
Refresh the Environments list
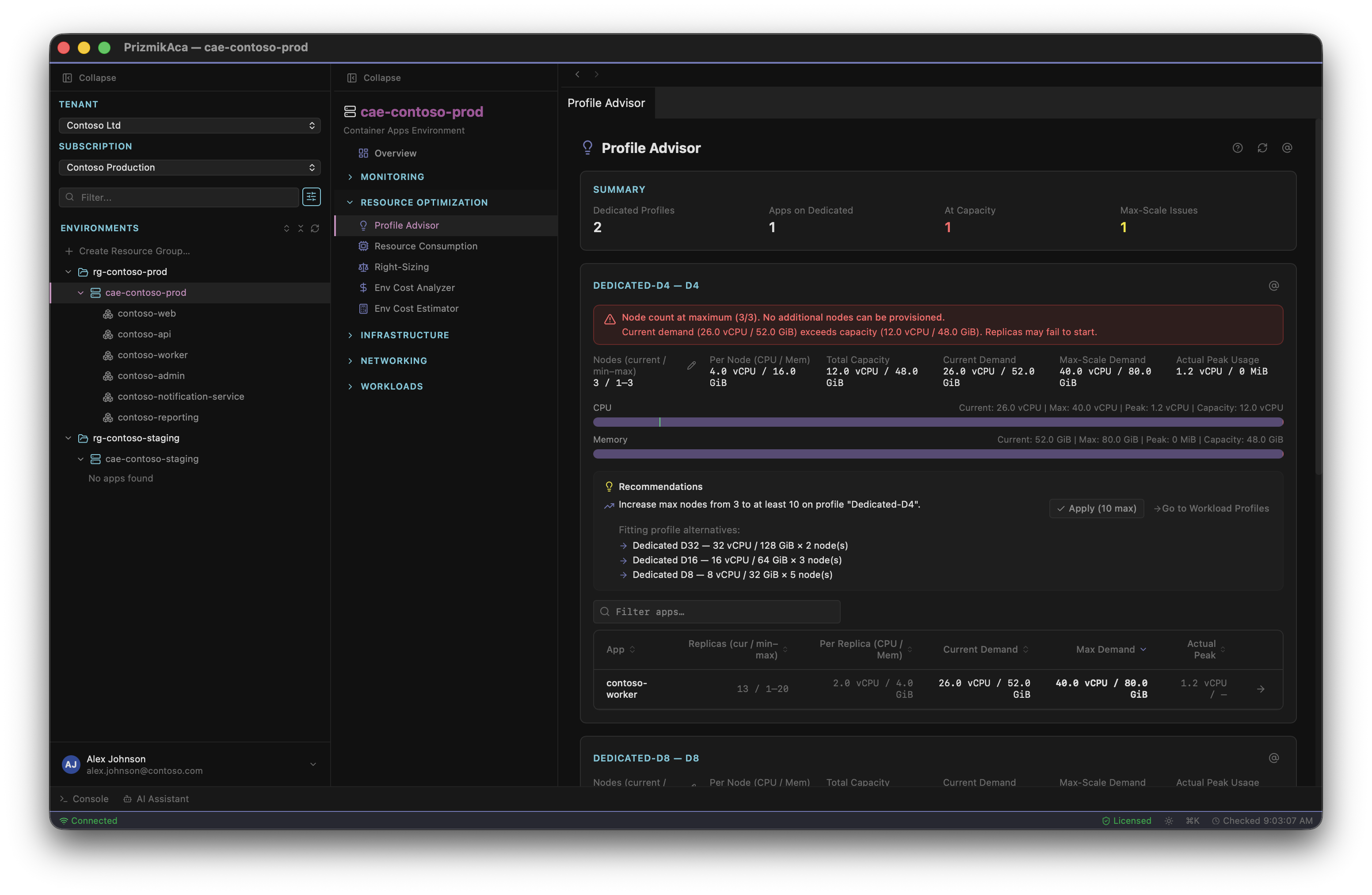tap(315, 228)
